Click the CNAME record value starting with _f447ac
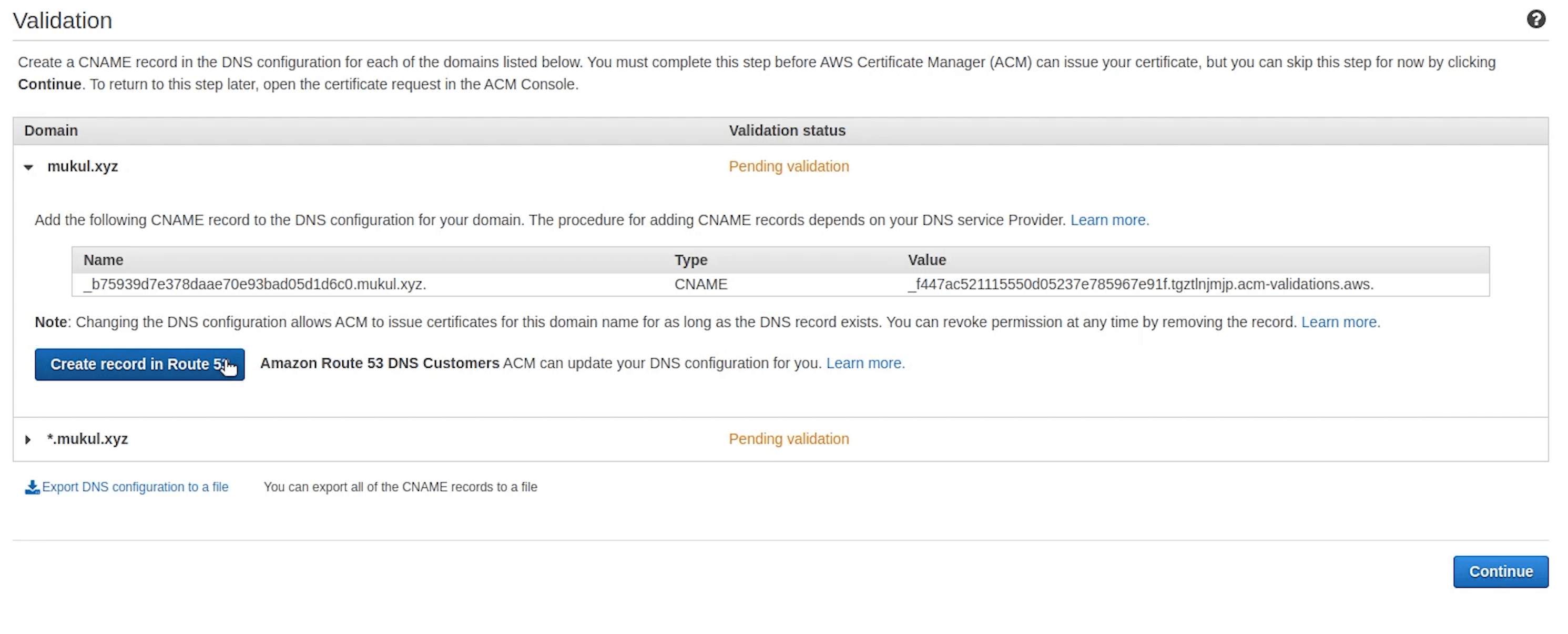This screenshot has width=1568, height=634. 1140,285
